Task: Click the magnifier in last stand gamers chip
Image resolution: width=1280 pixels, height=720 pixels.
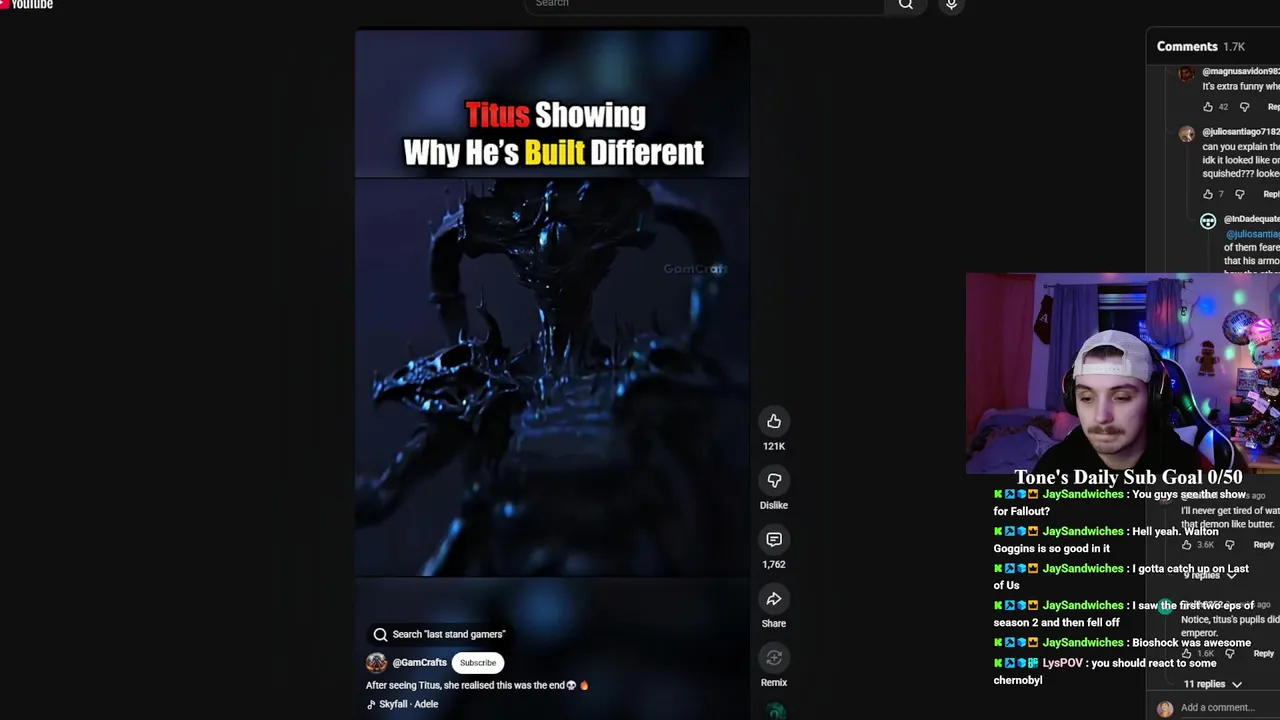Action: tap(380, 634)
